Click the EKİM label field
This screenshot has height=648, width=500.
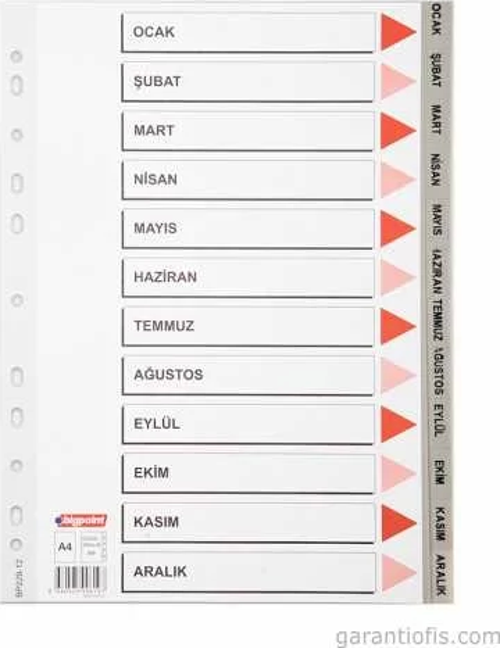pos(248,473)
